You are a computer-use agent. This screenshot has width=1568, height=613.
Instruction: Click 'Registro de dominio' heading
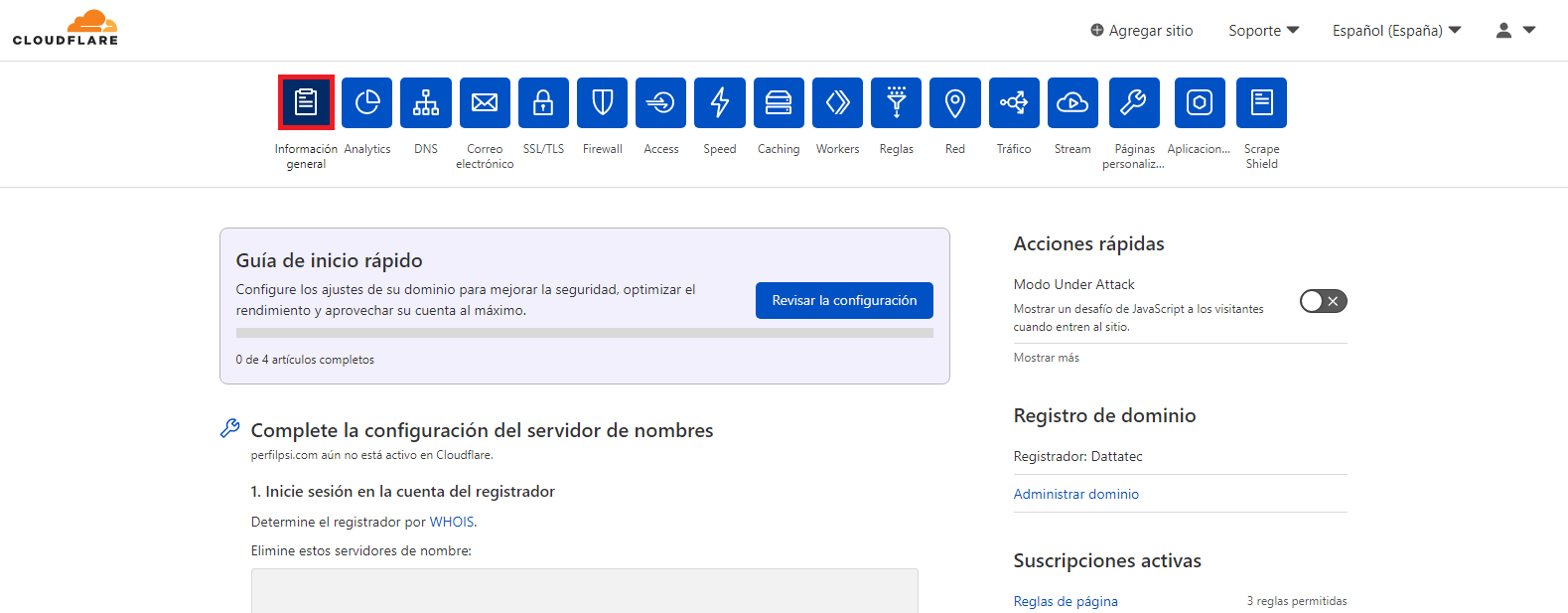(1104, 415)
